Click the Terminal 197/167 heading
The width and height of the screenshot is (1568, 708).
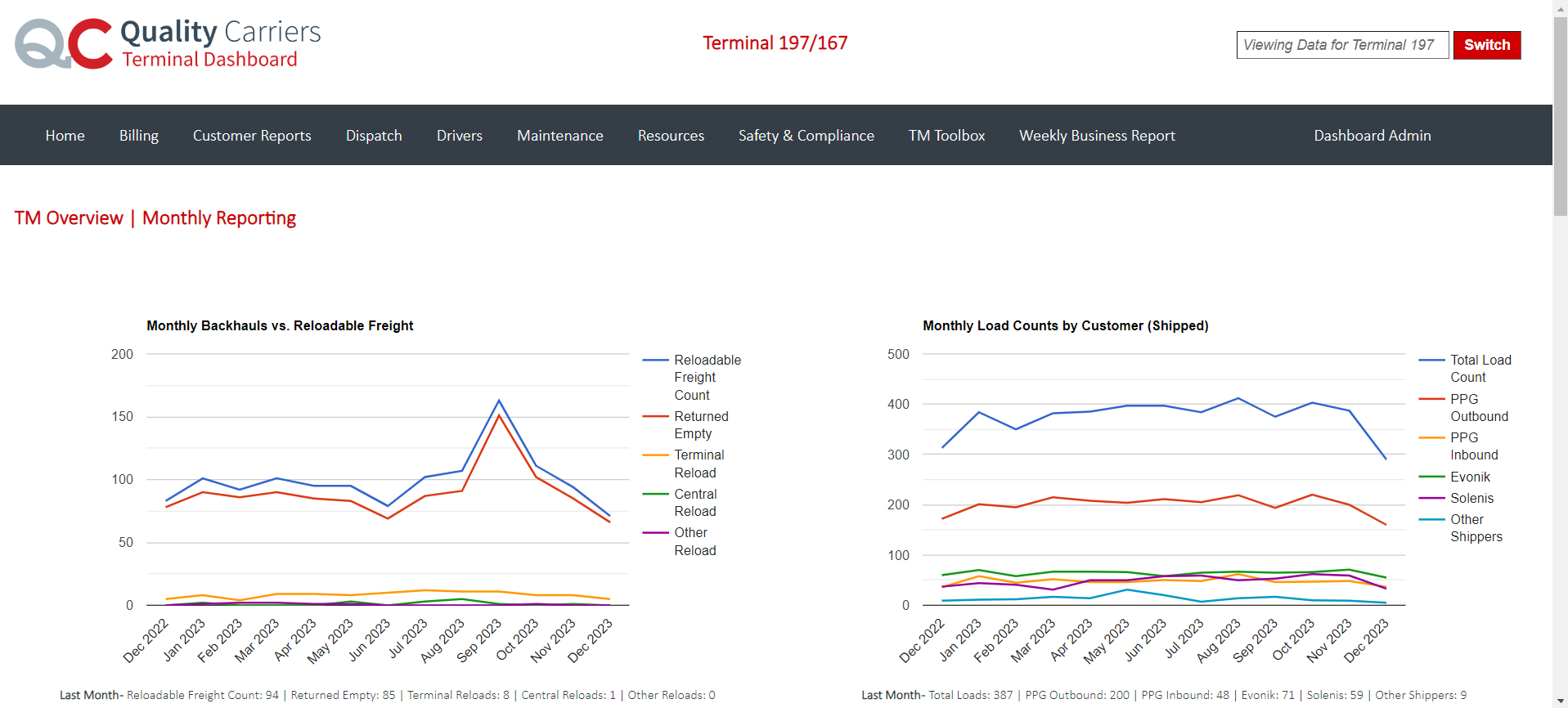tap(775, 43)
